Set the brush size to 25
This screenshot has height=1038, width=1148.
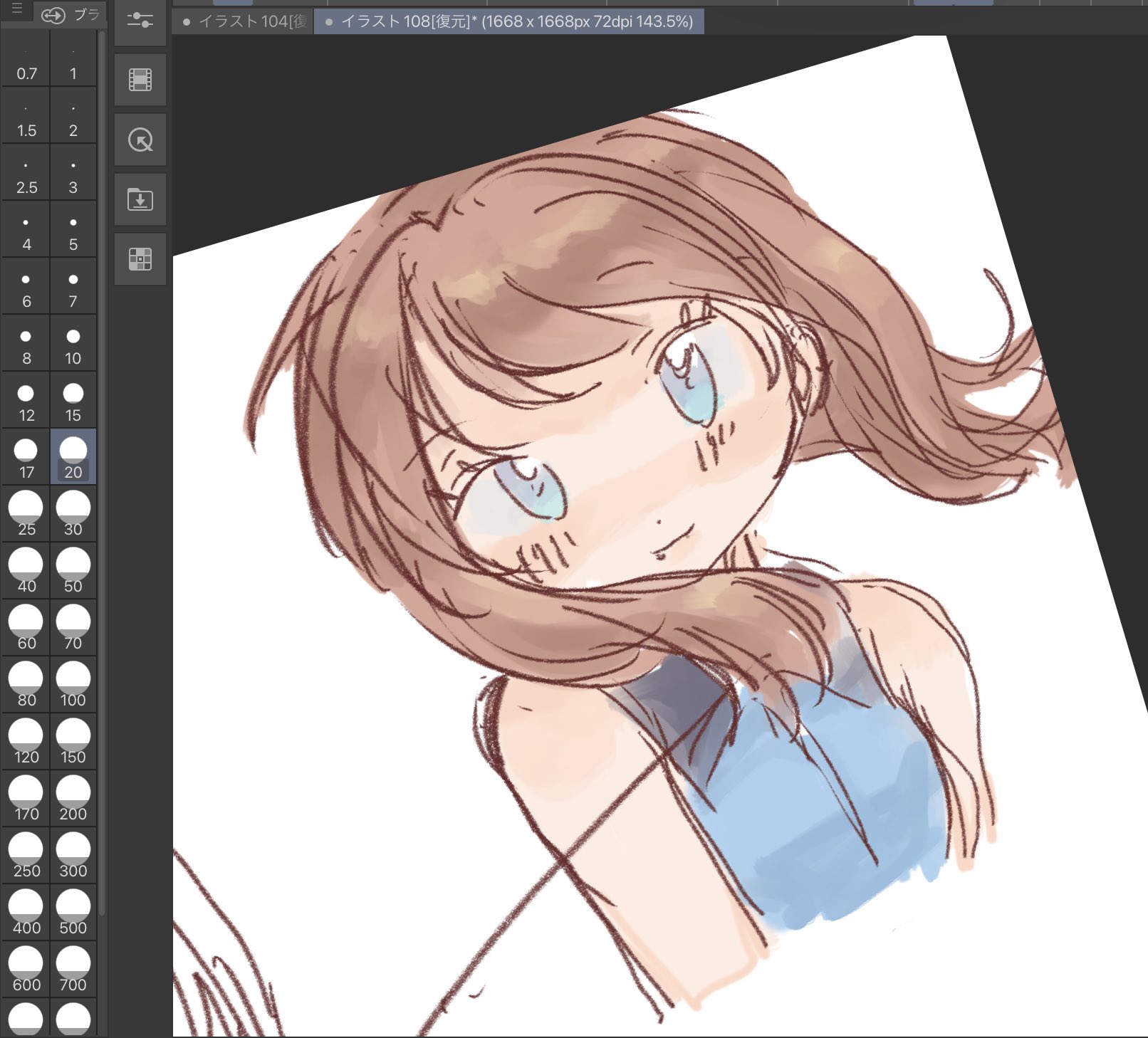point(26,514)
